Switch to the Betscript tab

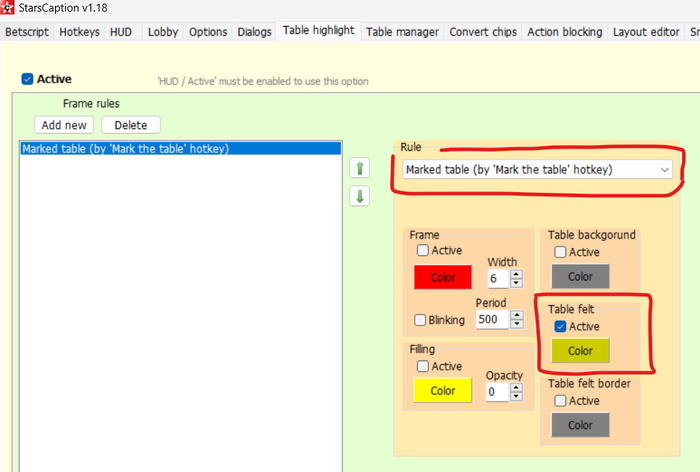point(27,32)
